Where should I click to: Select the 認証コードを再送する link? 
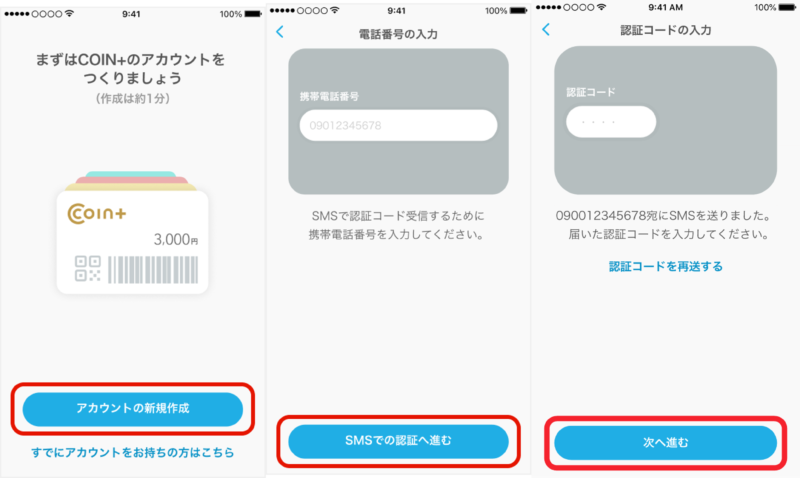pyautogui.click(x=665, y=266)
